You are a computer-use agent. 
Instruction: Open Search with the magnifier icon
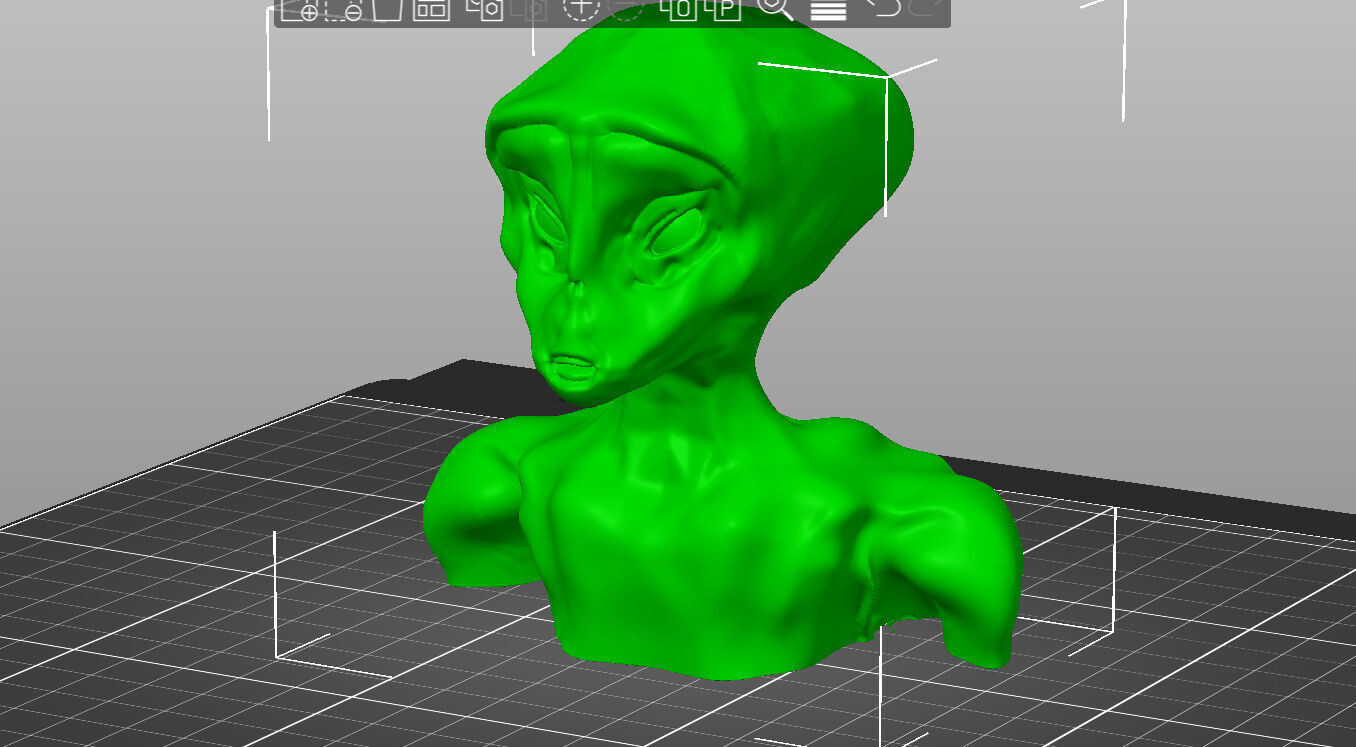coord(775,9)
